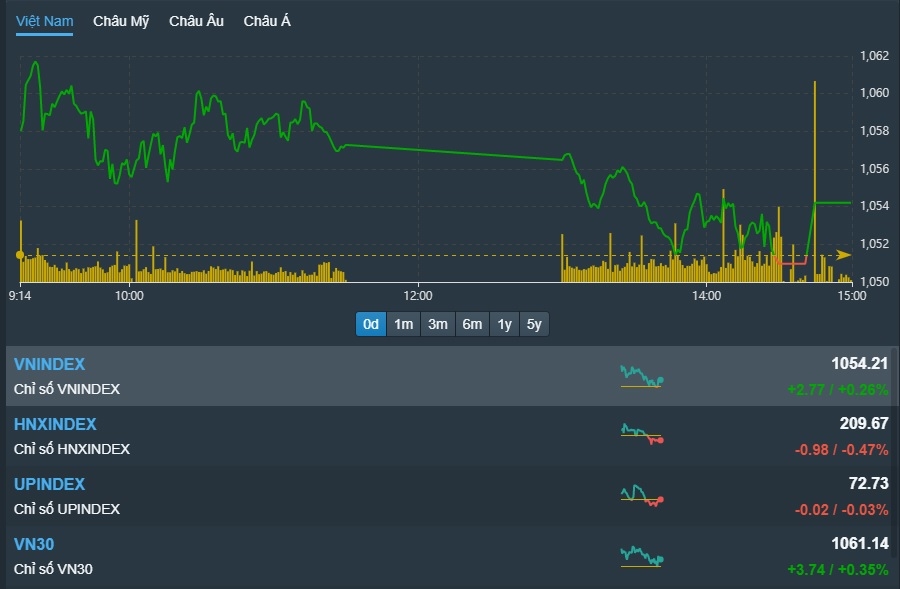
Task: Go to the Châu Á tab
Action: click(267, 21)
